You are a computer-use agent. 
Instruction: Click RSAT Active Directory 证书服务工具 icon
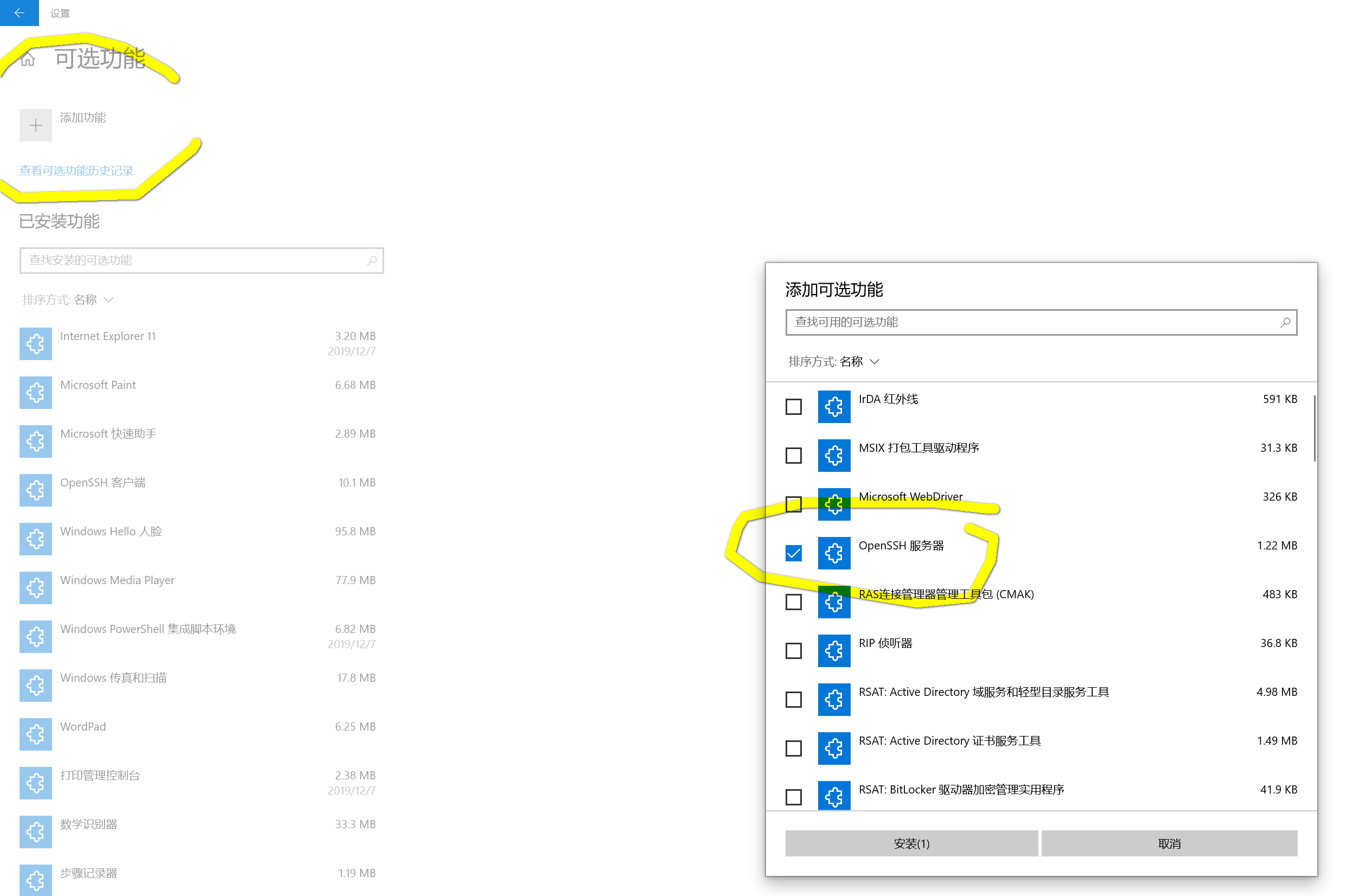(x=833, y=748)
